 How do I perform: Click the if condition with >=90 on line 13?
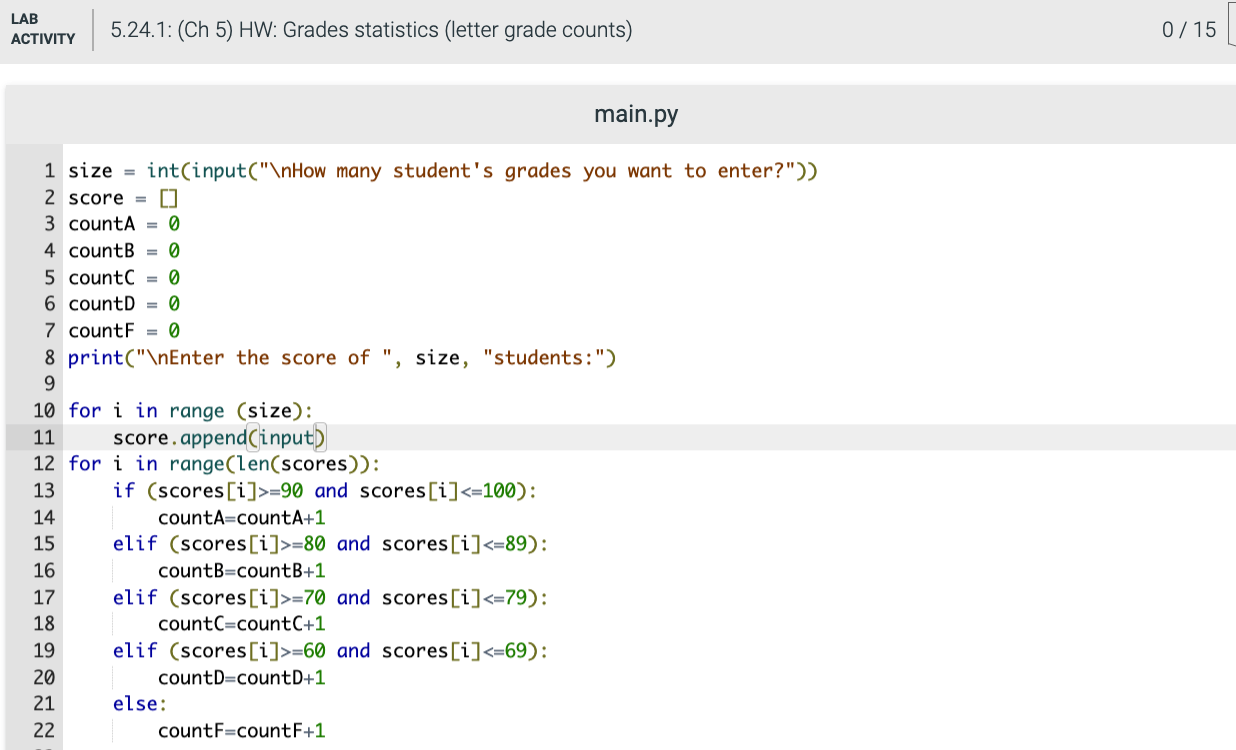[325, 491]
